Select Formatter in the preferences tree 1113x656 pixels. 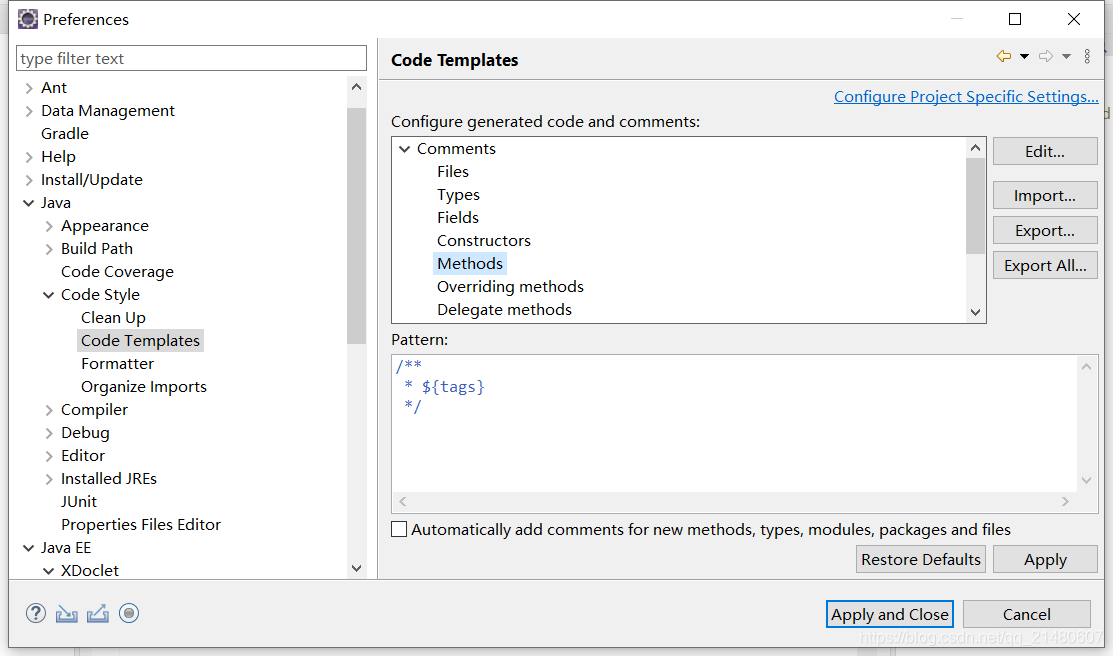[x=117, y=364]
